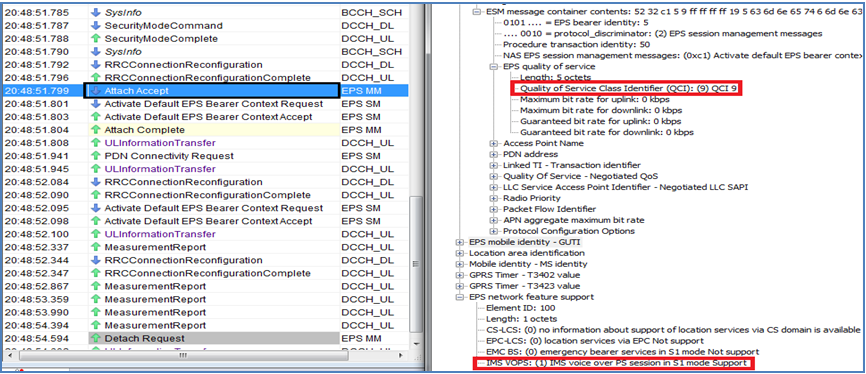
Task: Expand APN aggregate maximum bit rate
Action: 493,220
